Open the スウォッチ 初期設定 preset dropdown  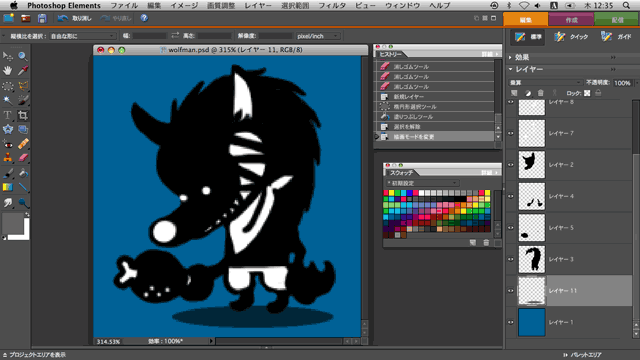[x=422, y=183]
